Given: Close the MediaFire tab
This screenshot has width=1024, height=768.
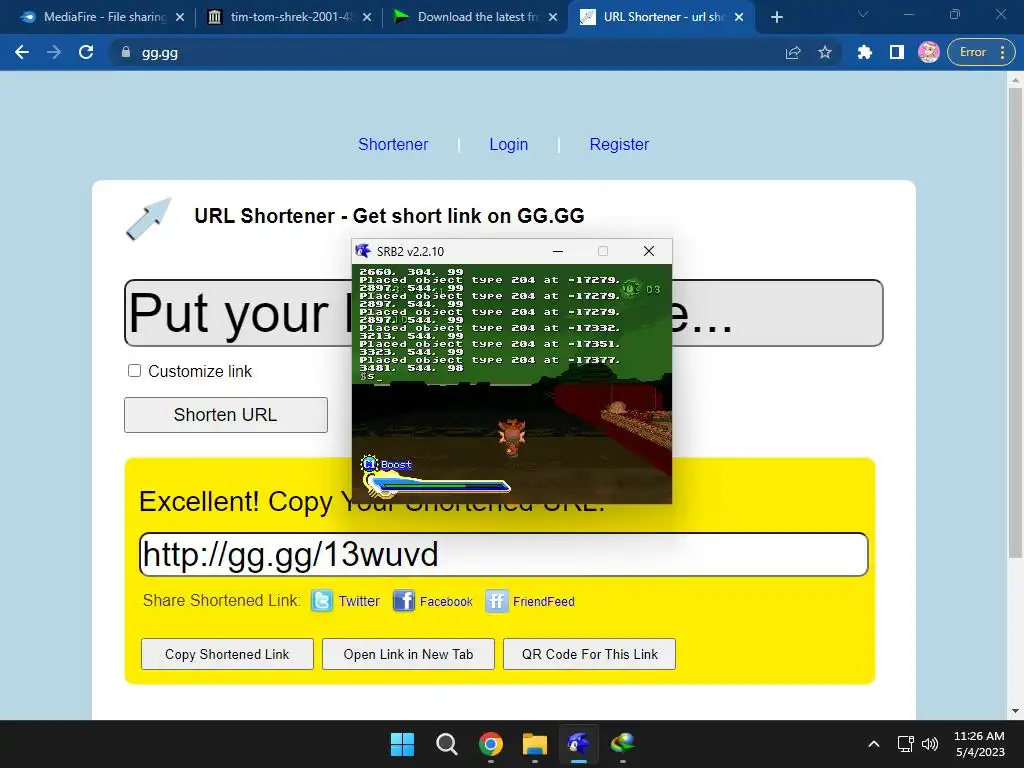Looking at the screenshot, I should coord(180,18).
